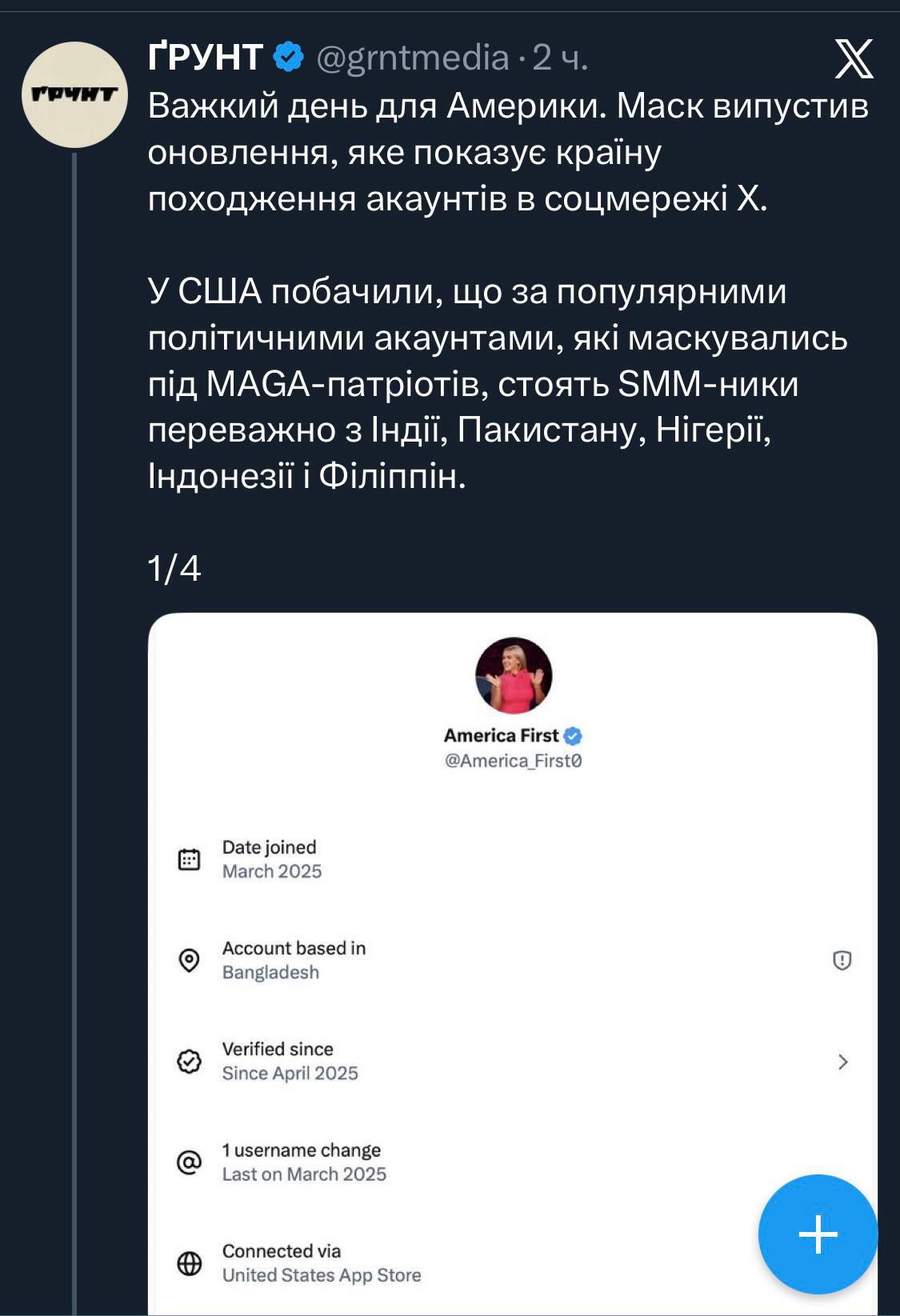Select the Account based in Bangladesh row

point(480,960)
